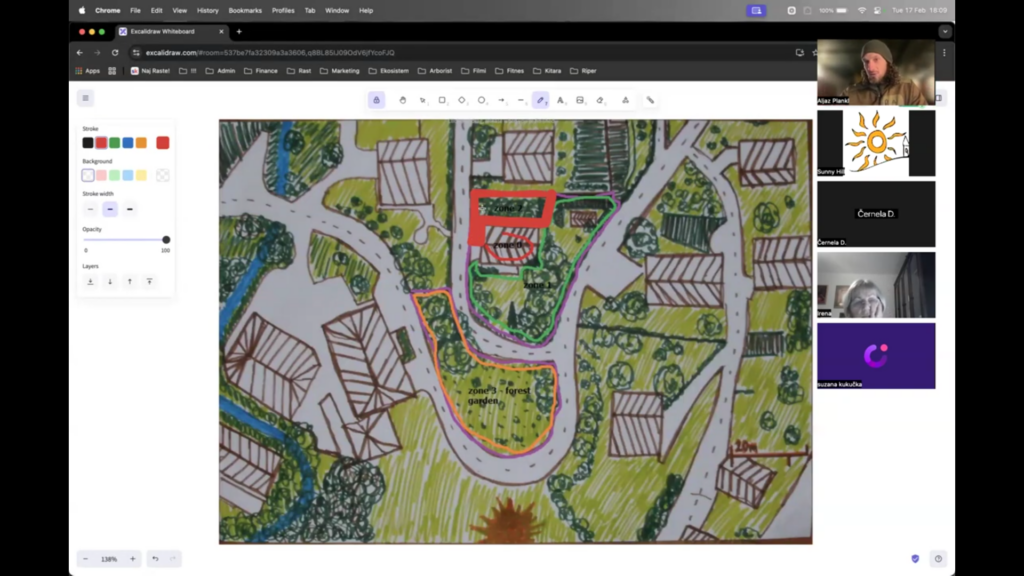Select the Ellipse shape tool
This screenshot has width=1024, height=576.
481,100
